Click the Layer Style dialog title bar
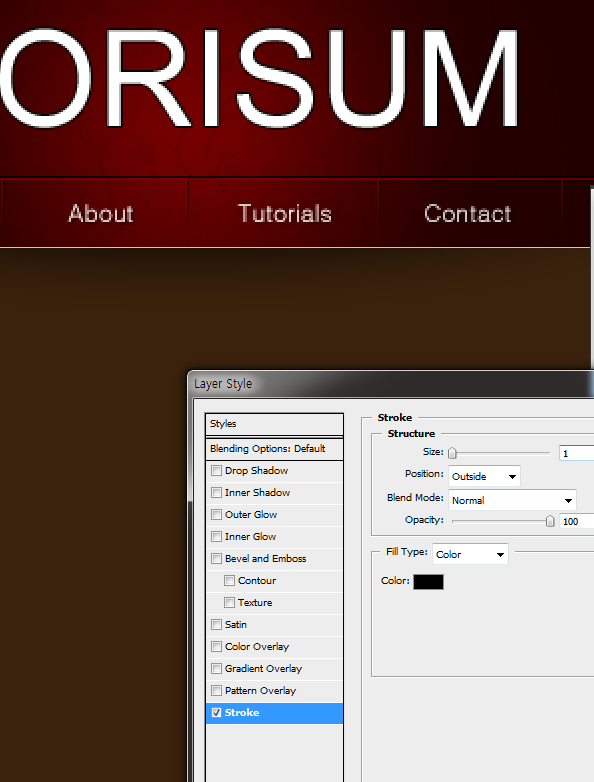This screenshot has height=782, width=594. [392, 384]
